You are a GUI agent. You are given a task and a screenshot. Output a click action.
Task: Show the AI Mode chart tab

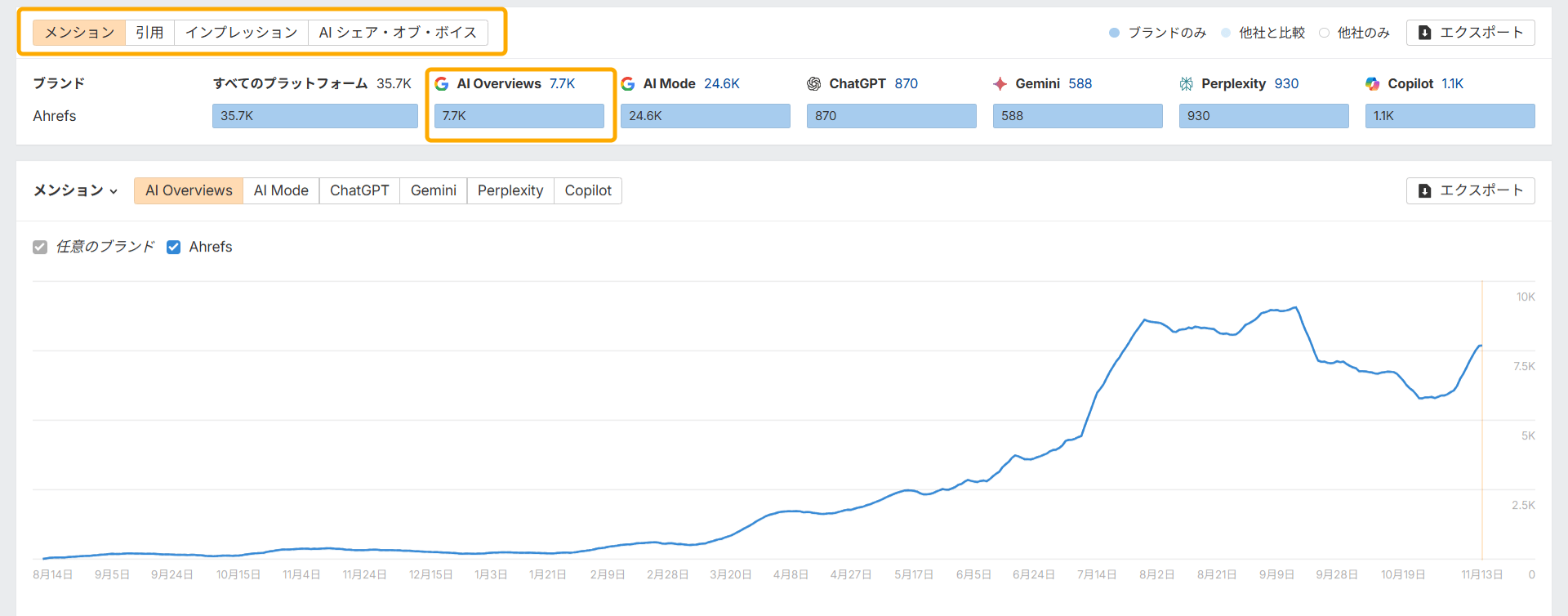pos(281,190)
